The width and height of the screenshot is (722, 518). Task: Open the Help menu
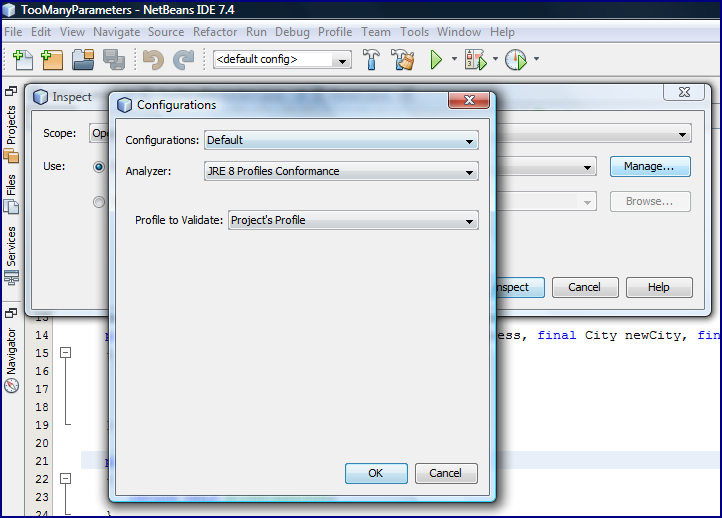coord(502,32)
